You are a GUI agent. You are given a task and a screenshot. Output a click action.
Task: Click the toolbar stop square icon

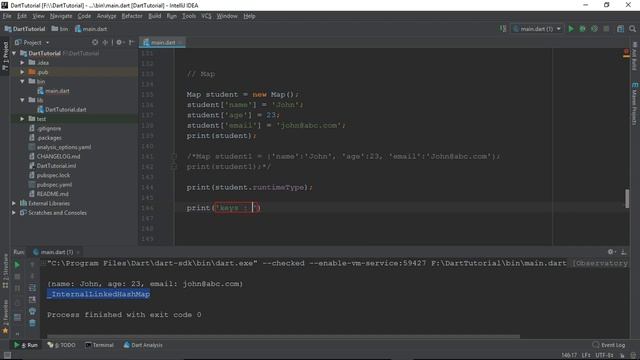606,29
